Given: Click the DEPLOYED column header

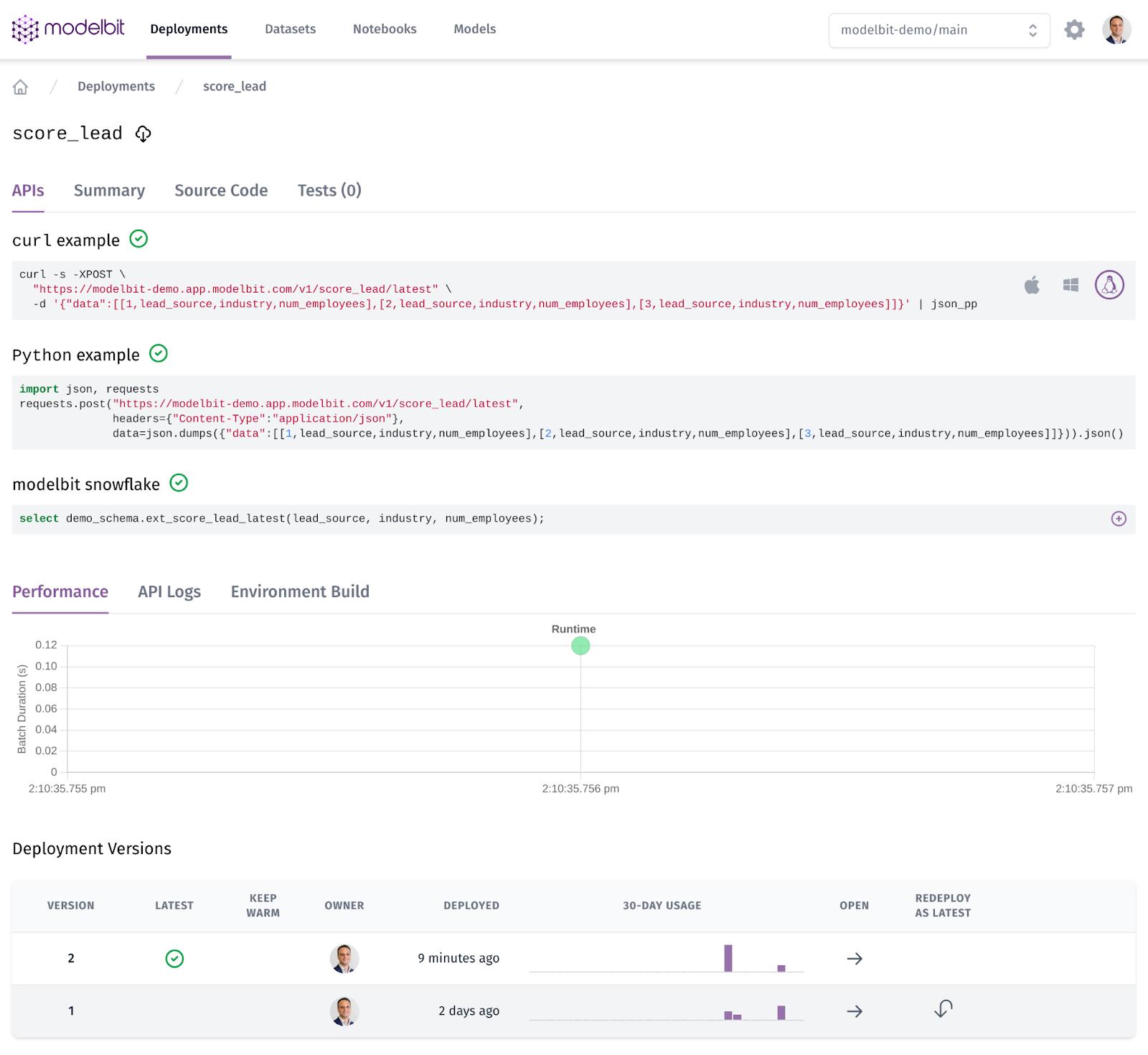Looking at the screenshot, I should 471,906.
